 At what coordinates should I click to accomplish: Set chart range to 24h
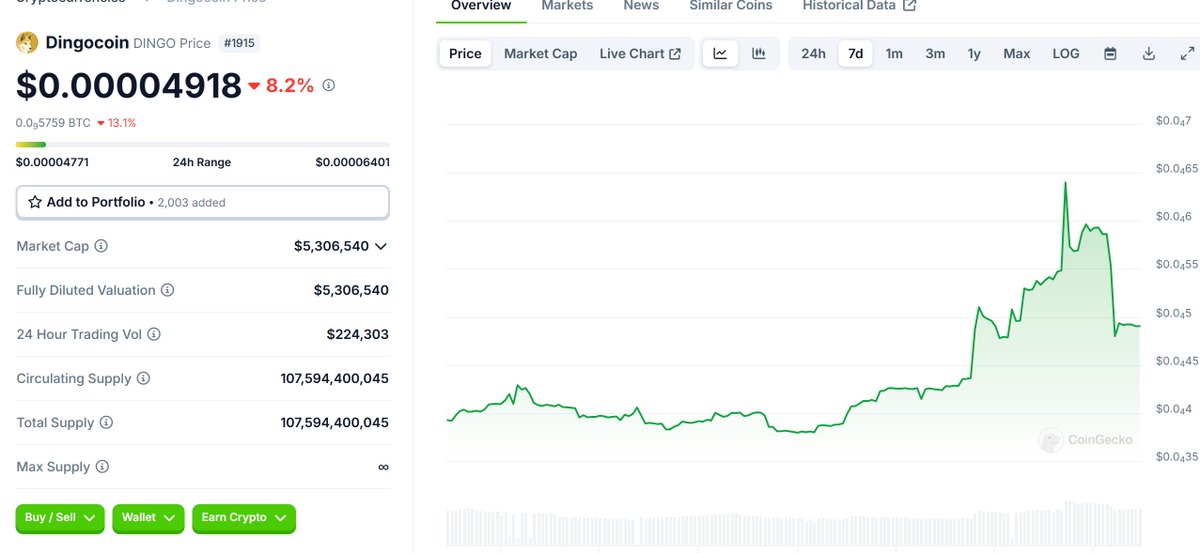point(813,53)
